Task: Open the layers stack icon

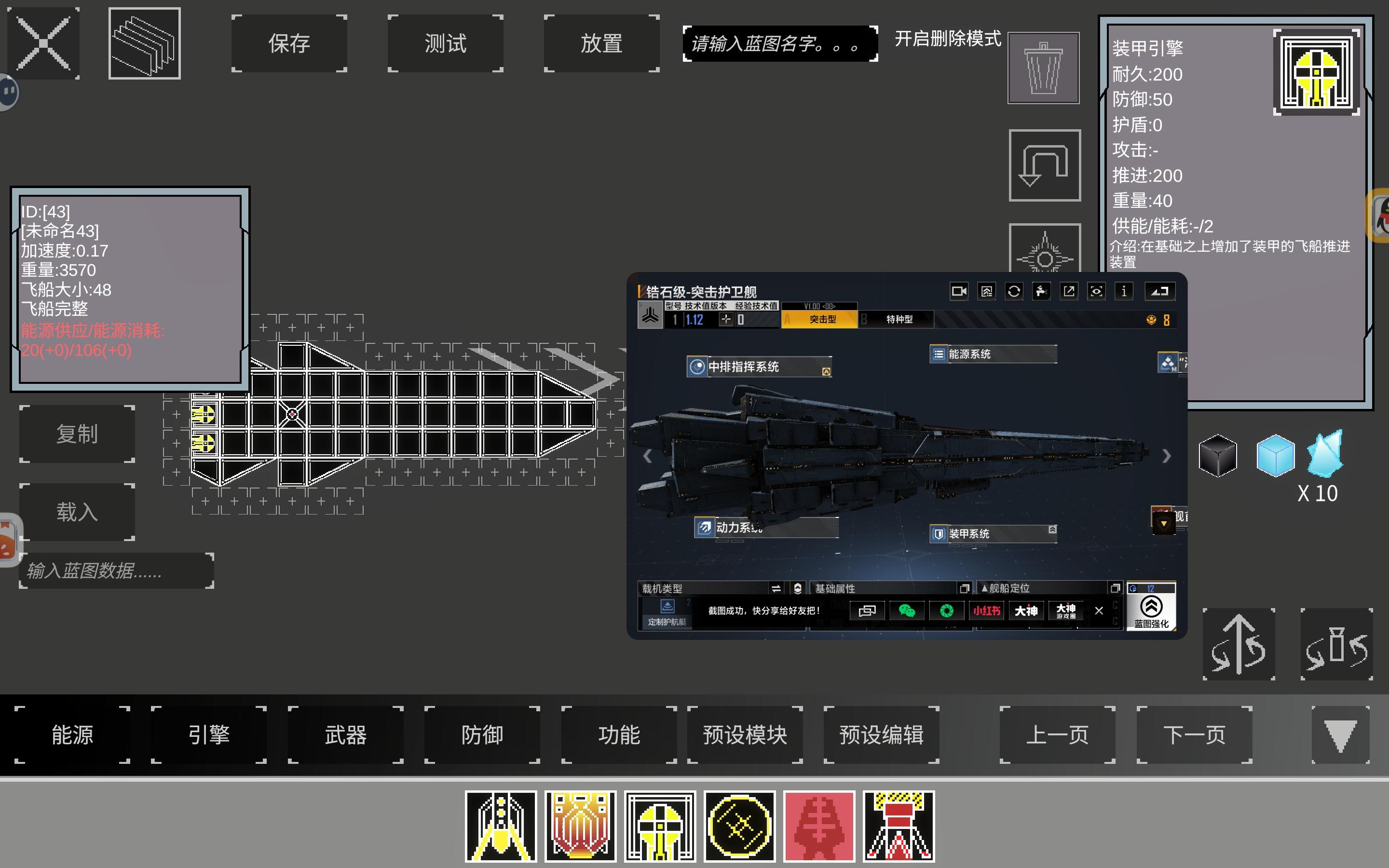Action: point(144,43)
